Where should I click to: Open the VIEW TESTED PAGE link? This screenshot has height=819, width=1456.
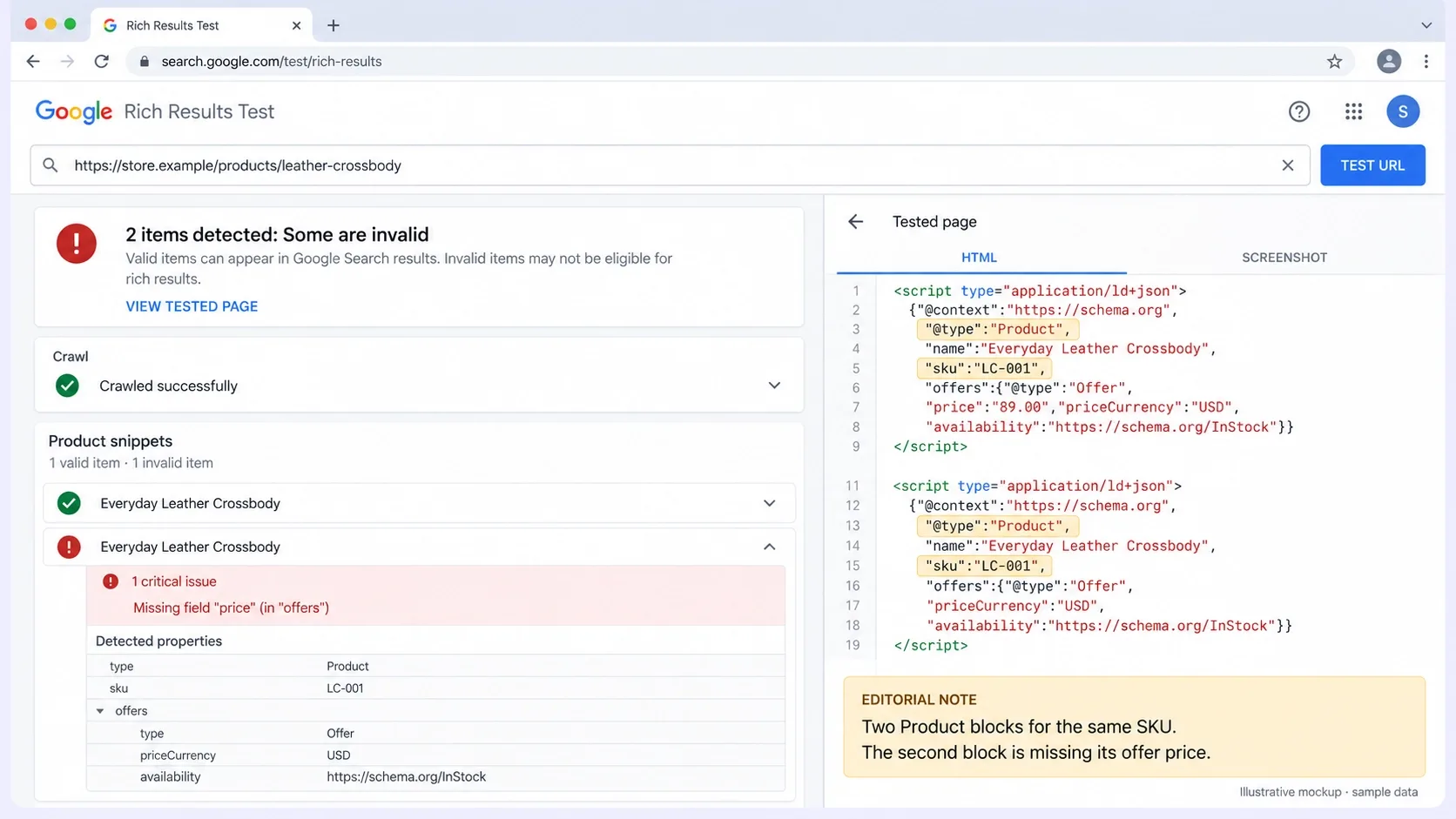coord(192,306)
